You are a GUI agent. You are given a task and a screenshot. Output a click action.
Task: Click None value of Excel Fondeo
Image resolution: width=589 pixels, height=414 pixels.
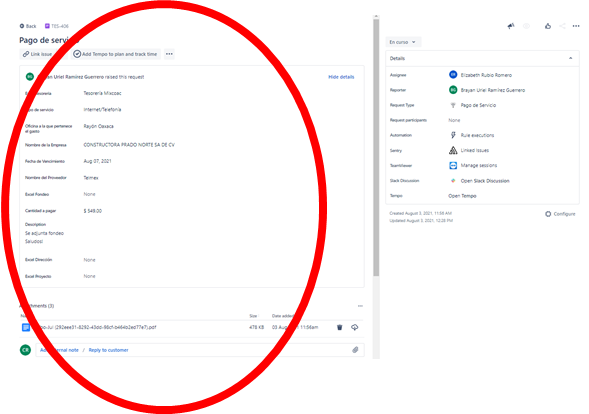pos(89,194)
